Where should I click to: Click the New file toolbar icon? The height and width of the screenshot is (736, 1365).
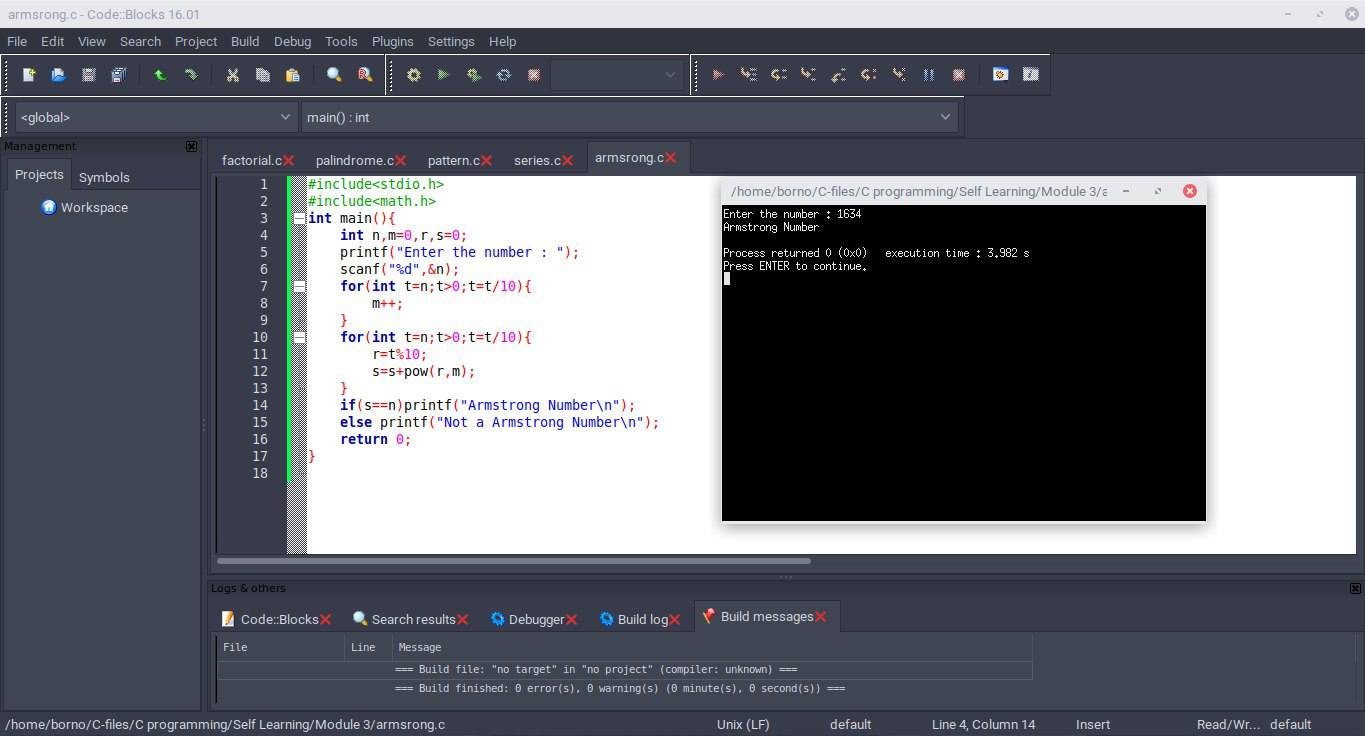tap(29, 75)
